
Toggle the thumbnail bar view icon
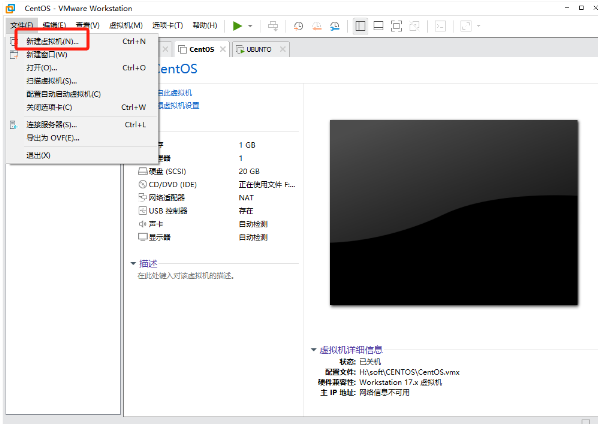(378, 26)
